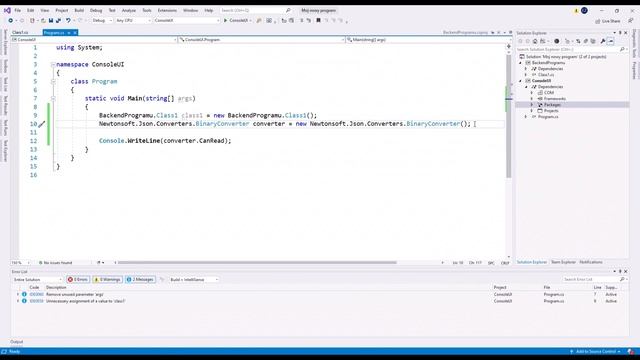Pin toggle for Solution Explorer auto hide
This screenshot has width=640, height=360.
(620, 33)
